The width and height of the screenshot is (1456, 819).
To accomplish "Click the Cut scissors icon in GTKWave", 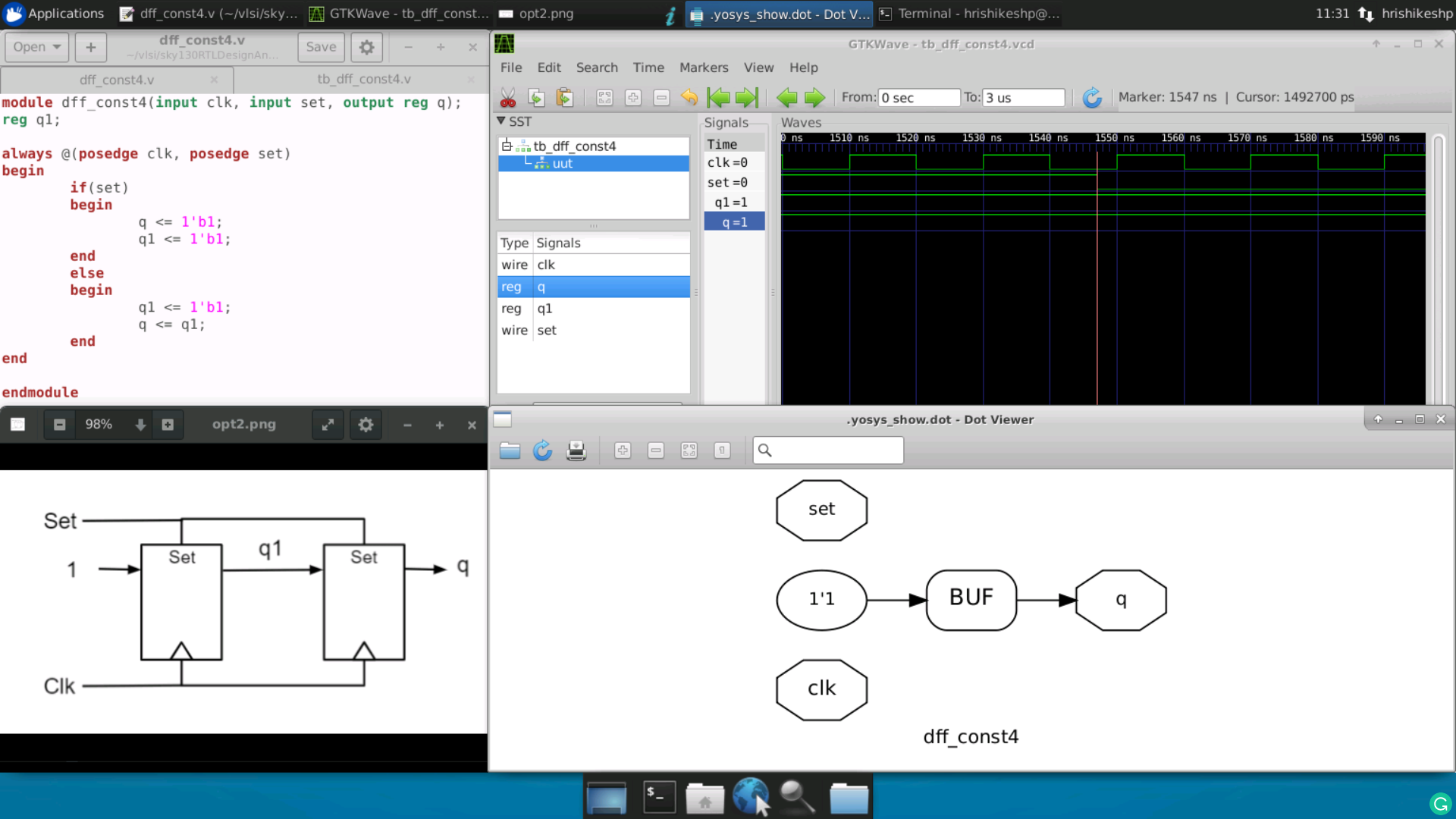I will [508, 98].
